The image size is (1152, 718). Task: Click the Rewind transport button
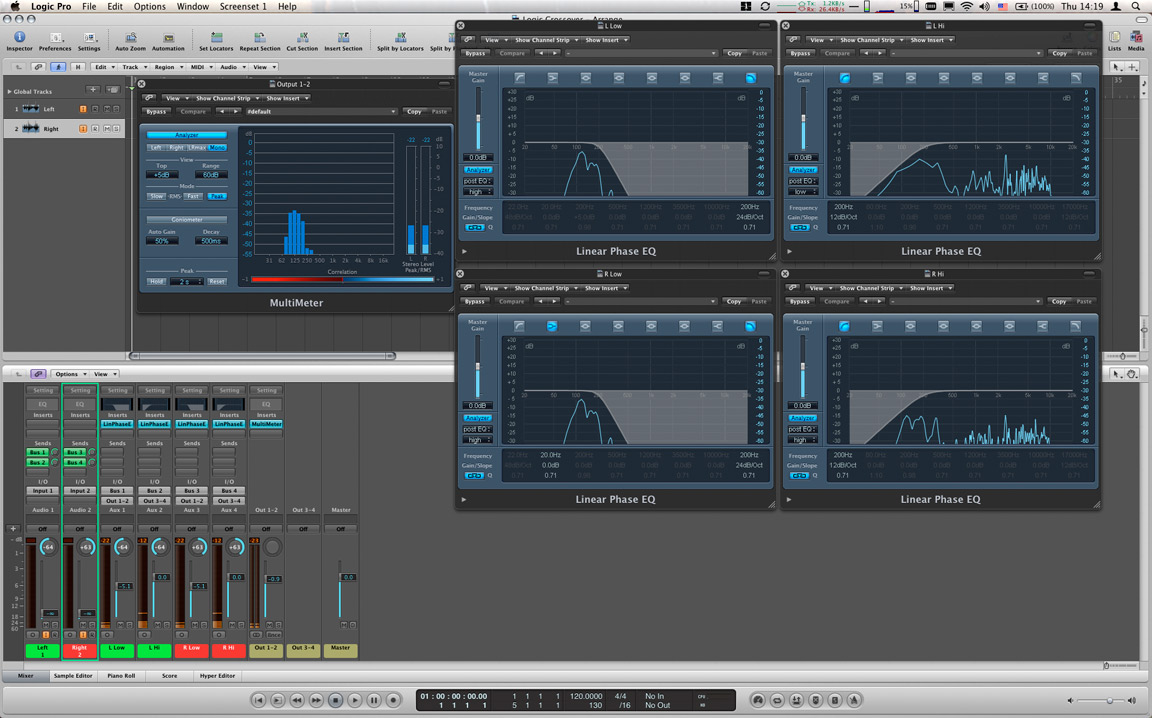point(297,700)
